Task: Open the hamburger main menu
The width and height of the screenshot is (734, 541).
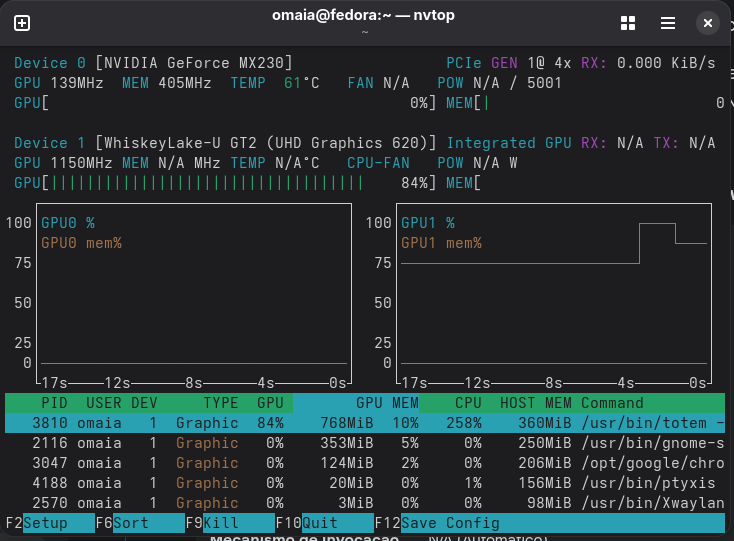Action: click(x=667, y=22)
